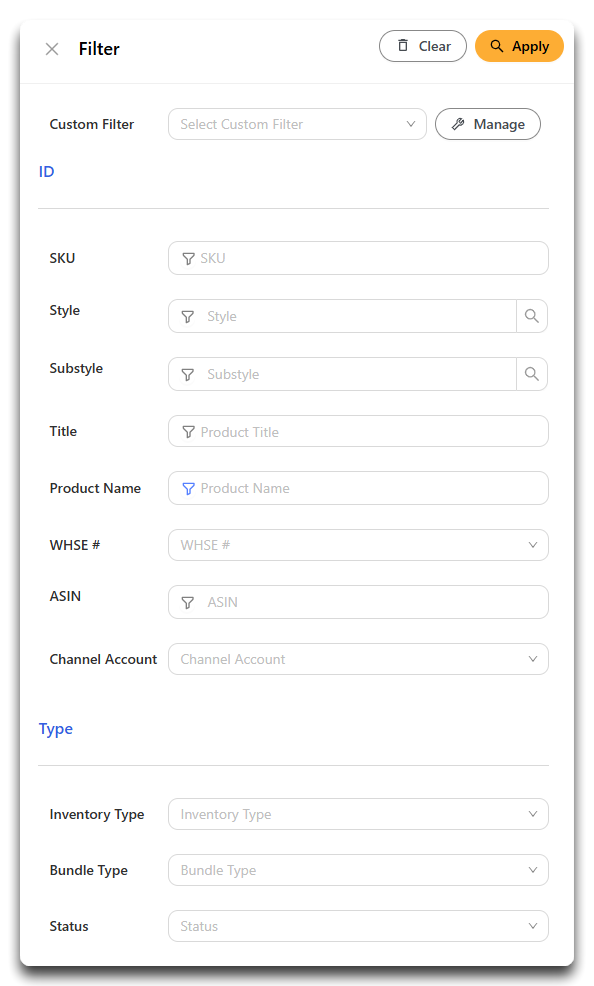This screenshot has height=986, width=594.
Task: Click the funnel icon in Style field
Action: click(x=187, y=316)
